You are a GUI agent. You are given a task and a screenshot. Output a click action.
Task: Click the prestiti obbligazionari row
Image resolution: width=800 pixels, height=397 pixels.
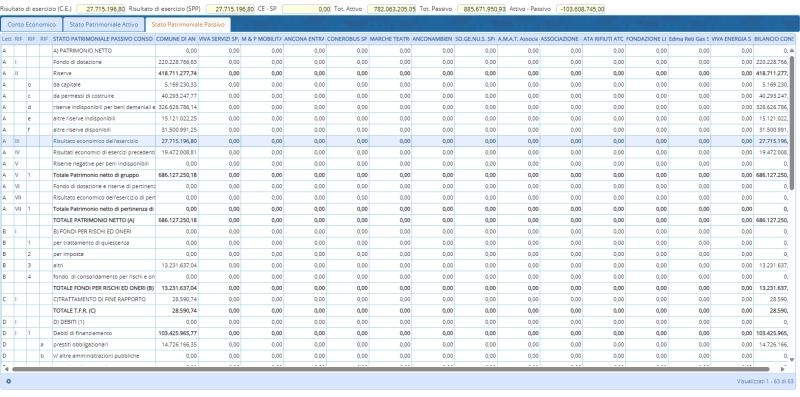click(x=395, y=344)
